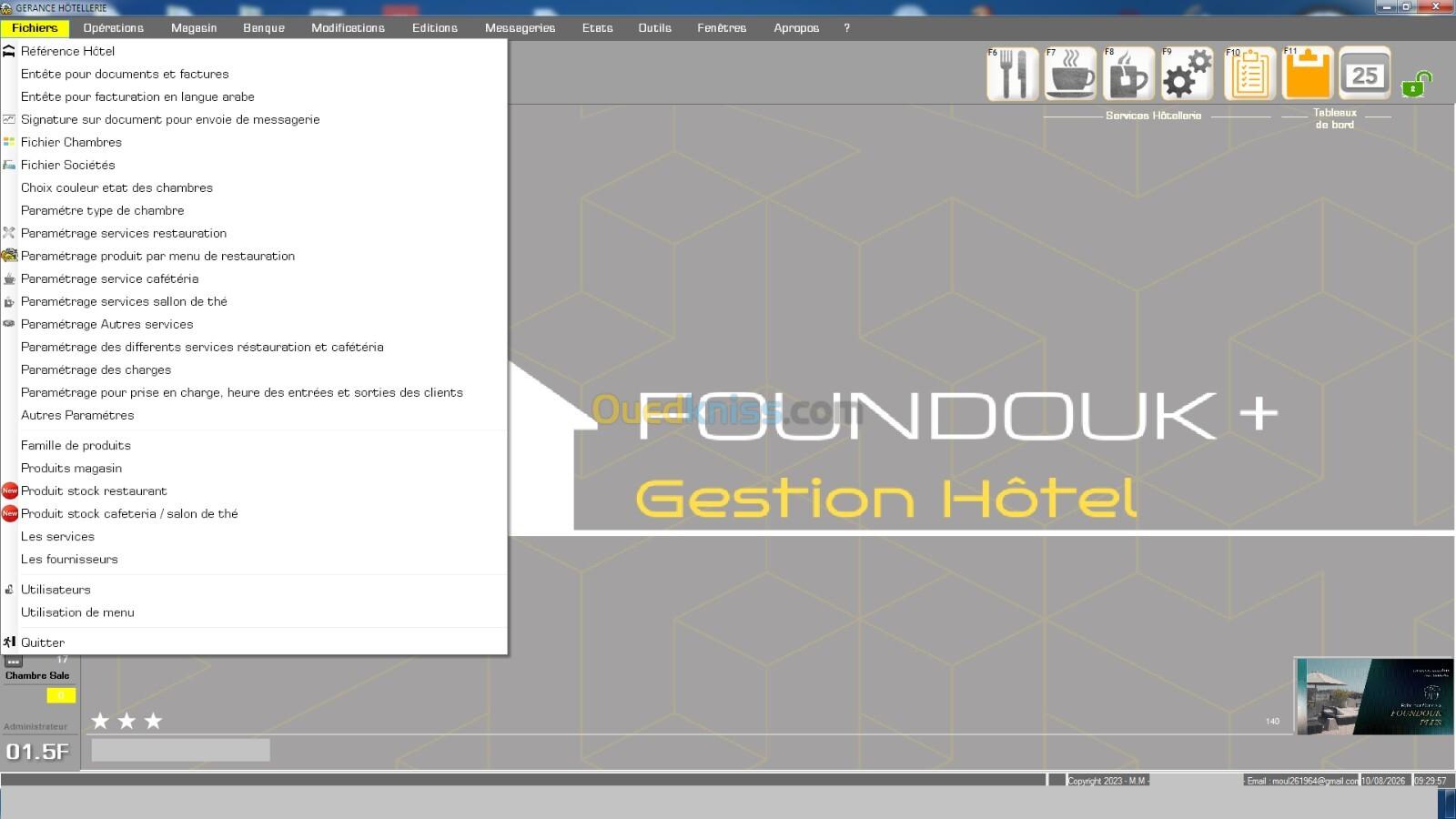
Task: Open the orange clipboard icon (F11)
Action: pyautogui.click(x=1308, y=74)
